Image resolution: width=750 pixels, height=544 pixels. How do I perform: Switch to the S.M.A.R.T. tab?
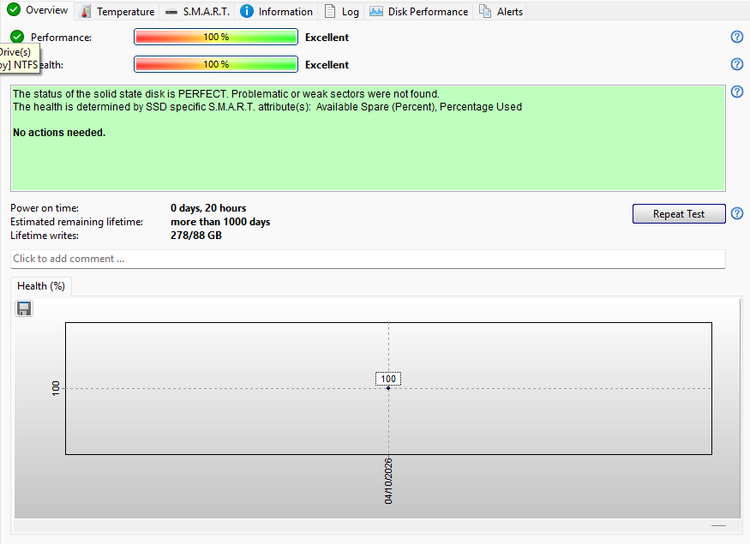click(198, 11)
